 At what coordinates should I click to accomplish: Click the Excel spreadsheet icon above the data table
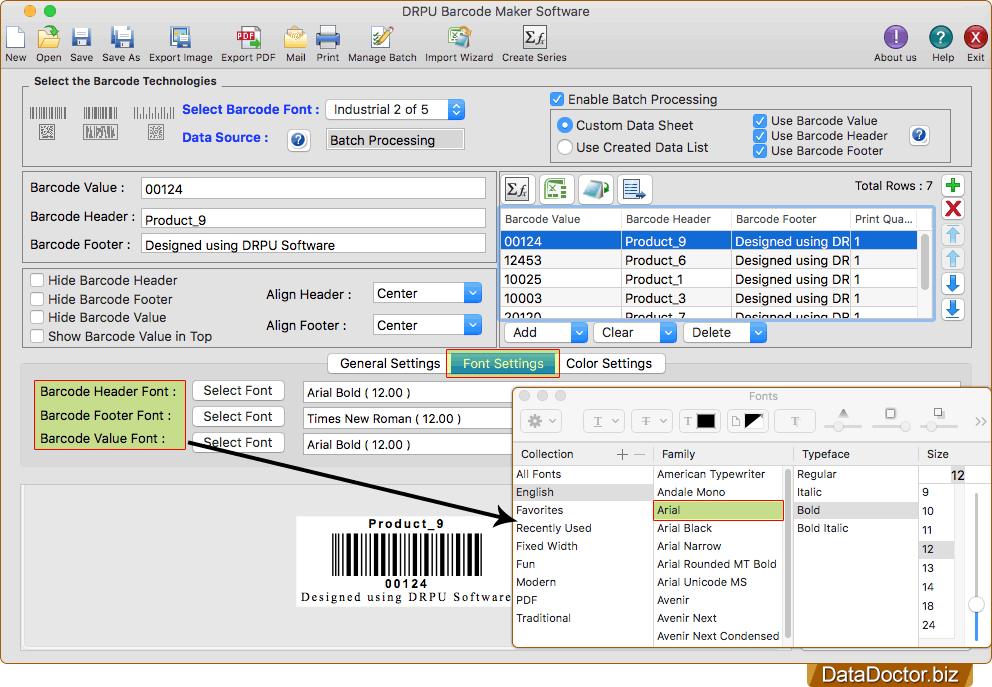557,189
